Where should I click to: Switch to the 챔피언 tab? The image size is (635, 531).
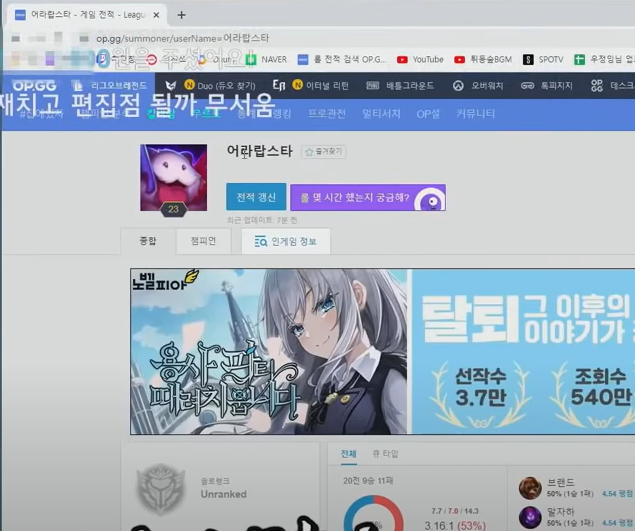click(x=203, y=241)
